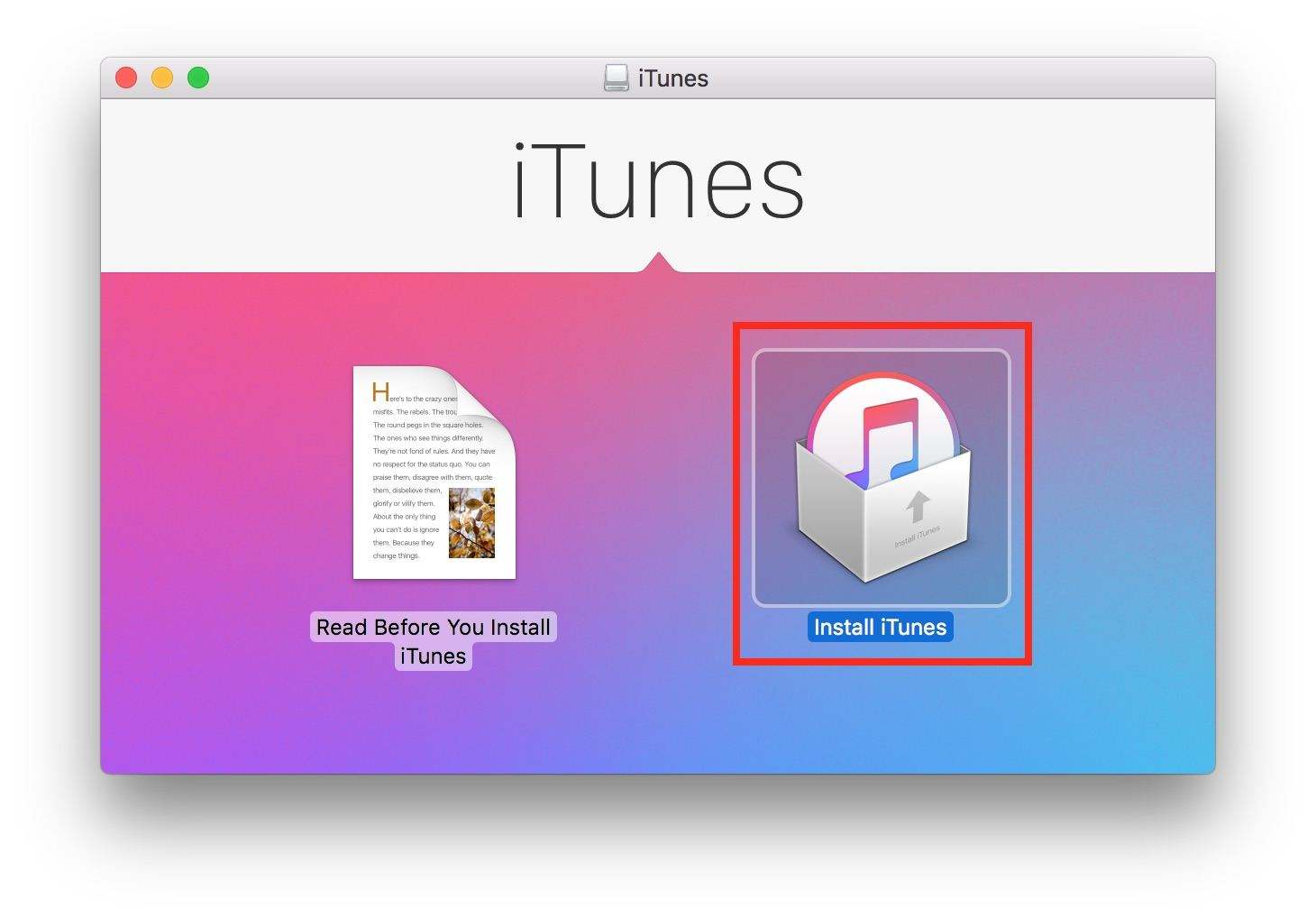Screen dimensions: 1316x918
Task: Select the Install iTunes package icon
Action: coord(882,477)
